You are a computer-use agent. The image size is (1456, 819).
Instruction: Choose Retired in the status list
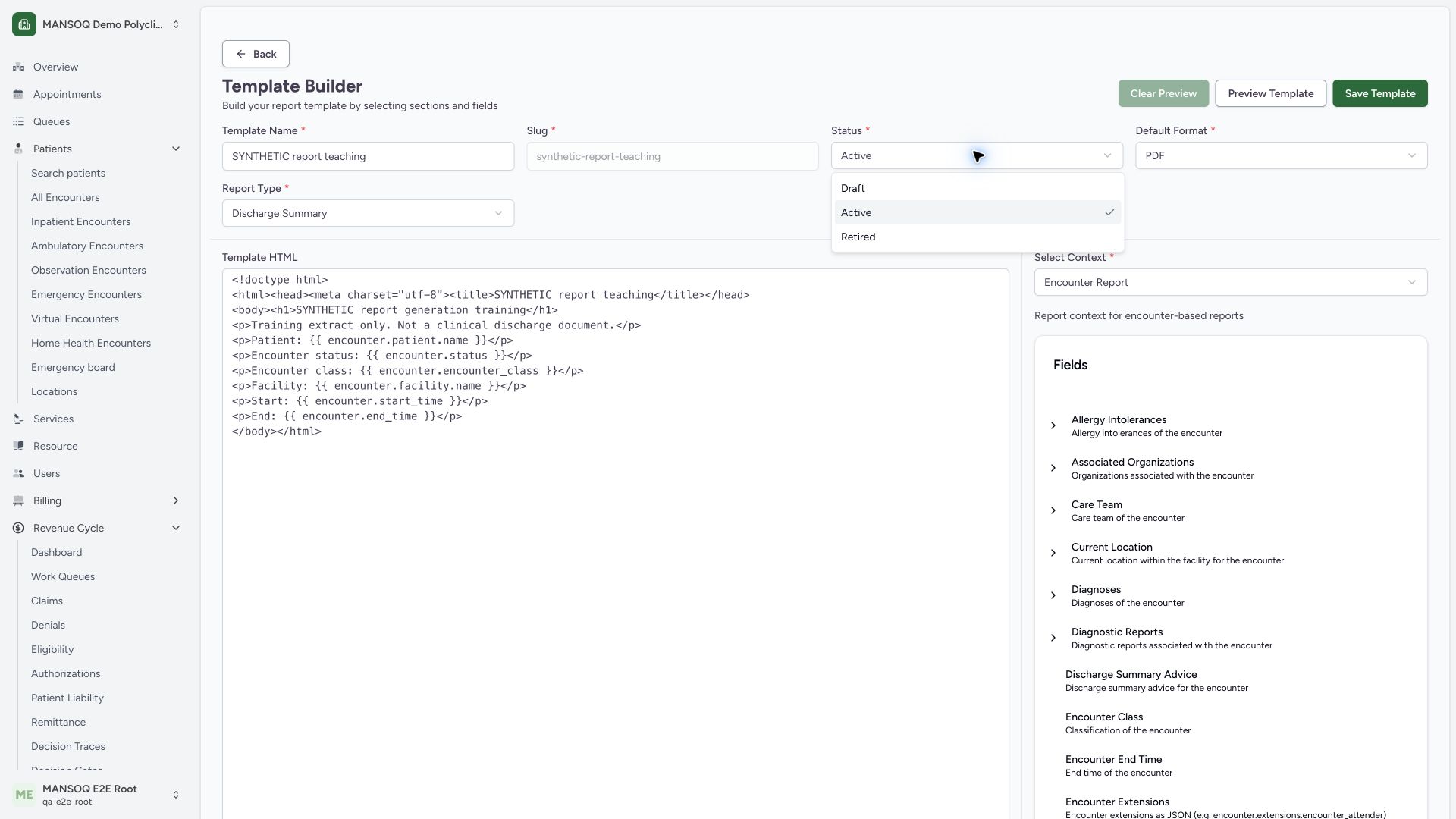pyautogui.click(x=977, y=237)
